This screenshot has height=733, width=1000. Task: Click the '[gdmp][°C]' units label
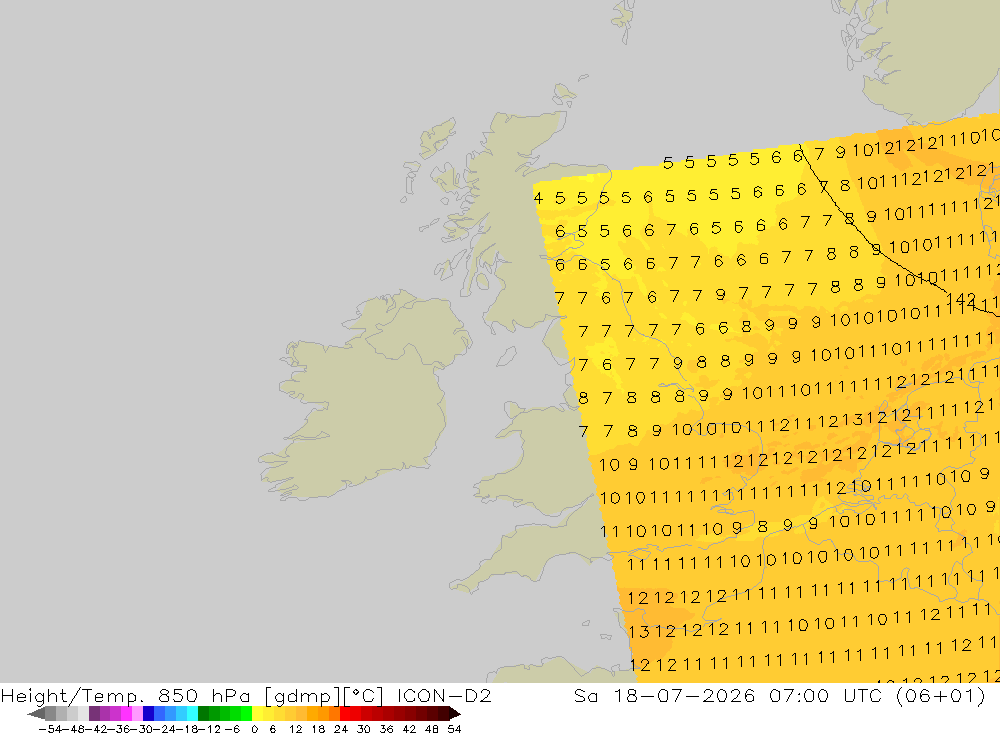[x=324, y=696]
